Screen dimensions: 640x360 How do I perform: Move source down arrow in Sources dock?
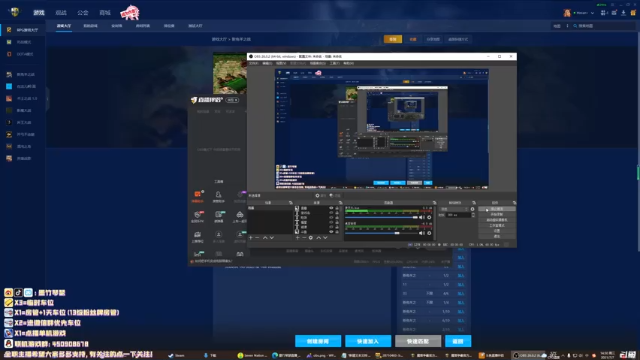tap(325, 238)
